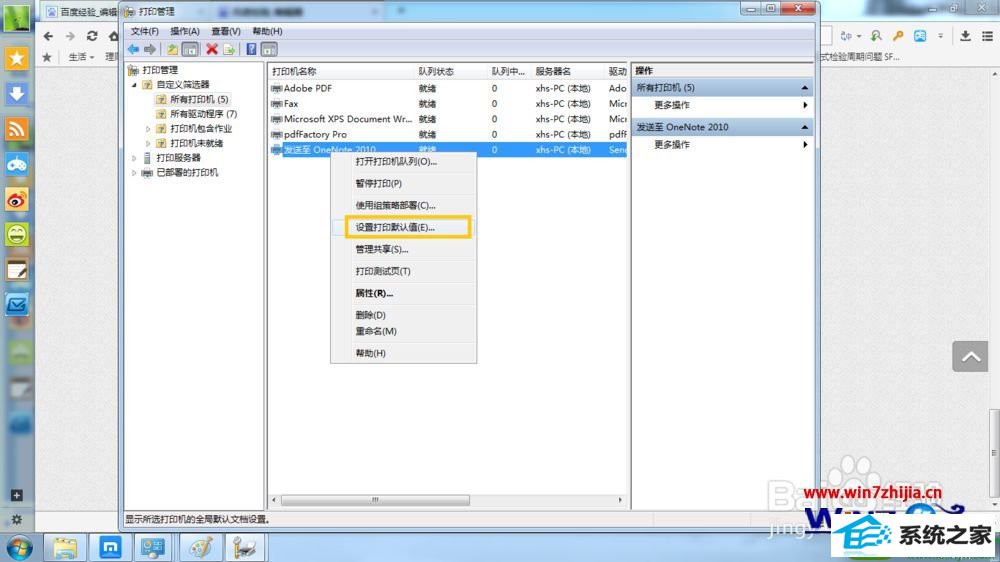This screenshot has width=1000, height=562.
Task: Open the 文件(F) menu
Action: (x=145, y=31)
